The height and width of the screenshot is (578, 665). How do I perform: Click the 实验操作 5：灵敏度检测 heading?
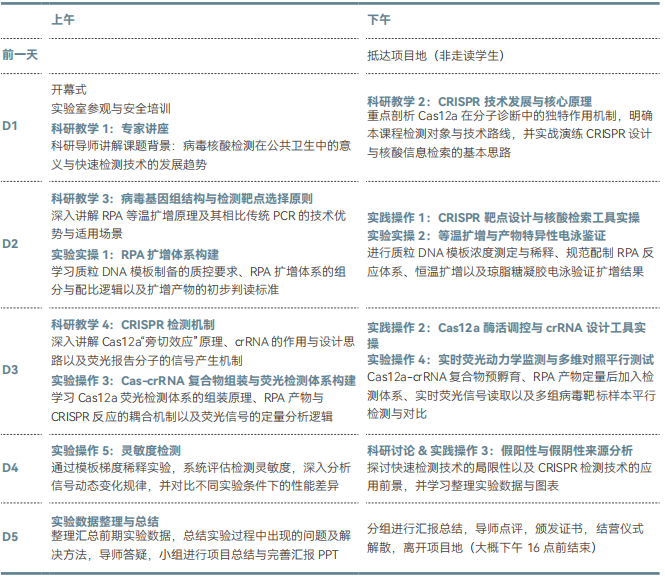[x=116, y=451]
